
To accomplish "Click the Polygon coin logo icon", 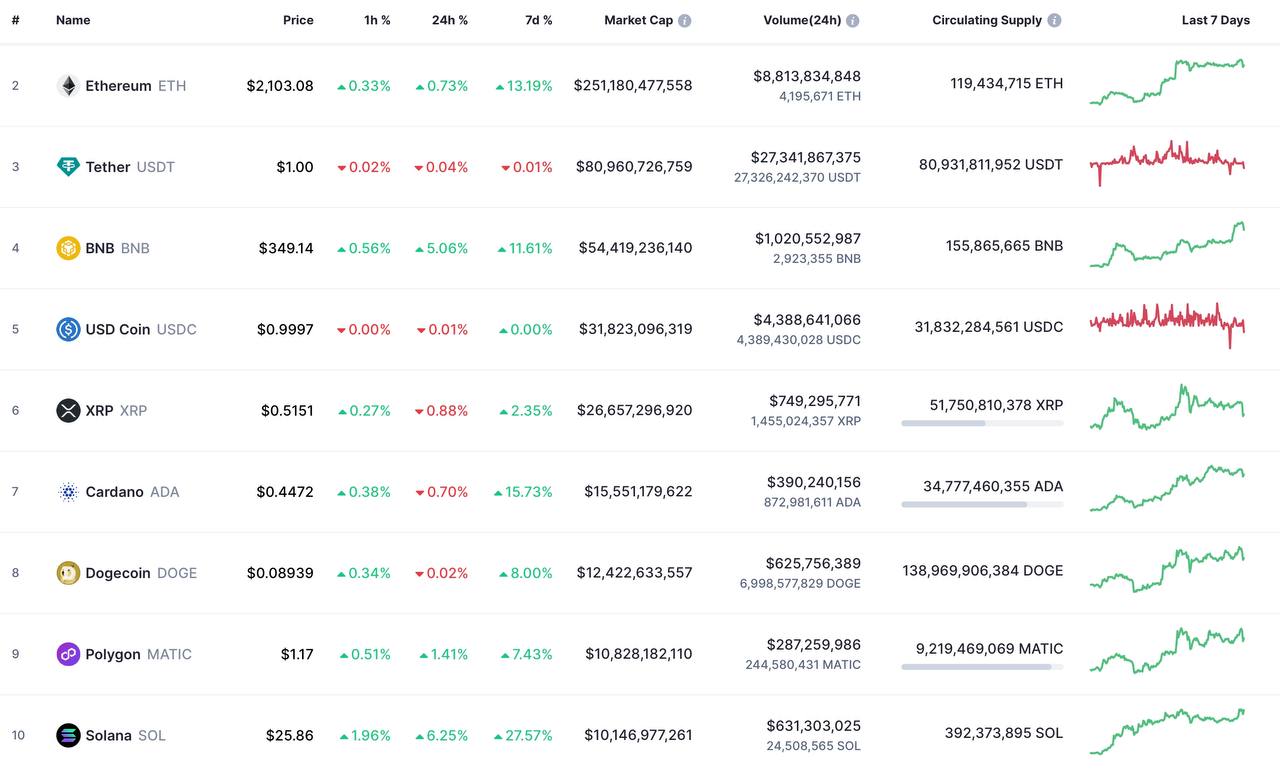I will click(x=68, y=654).
